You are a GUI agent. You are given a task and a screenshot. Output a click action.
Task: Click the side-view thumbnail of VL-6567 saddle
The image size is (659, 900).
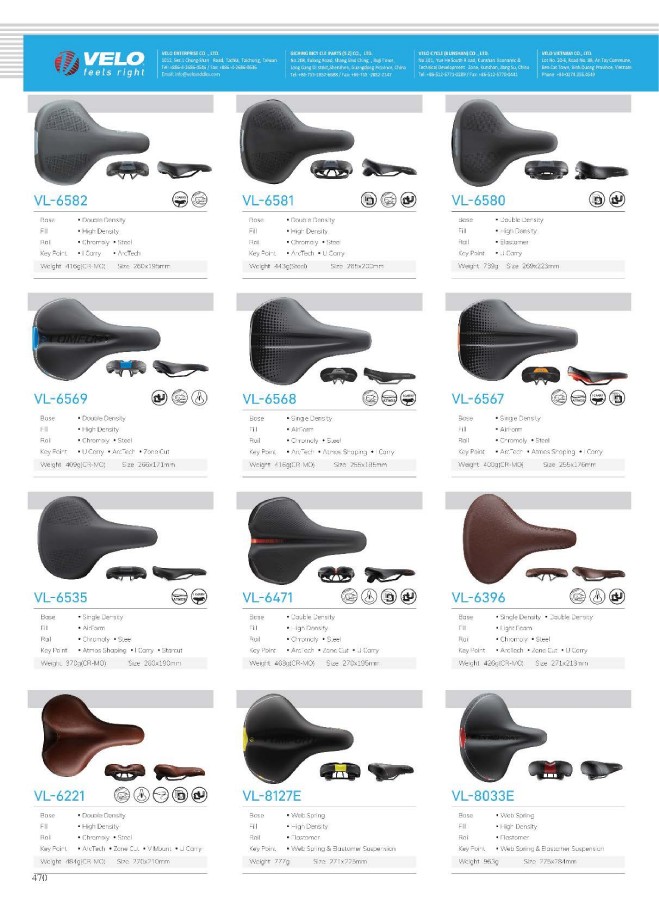pyautogui.click(x=598, y=375)
